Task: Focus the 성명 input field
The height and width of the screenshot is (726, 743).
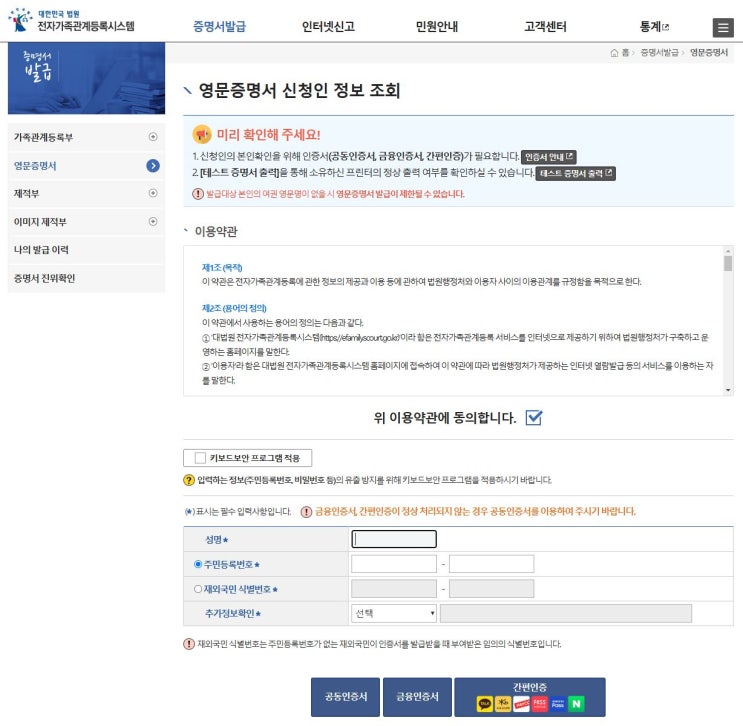Action: point(394,539)
